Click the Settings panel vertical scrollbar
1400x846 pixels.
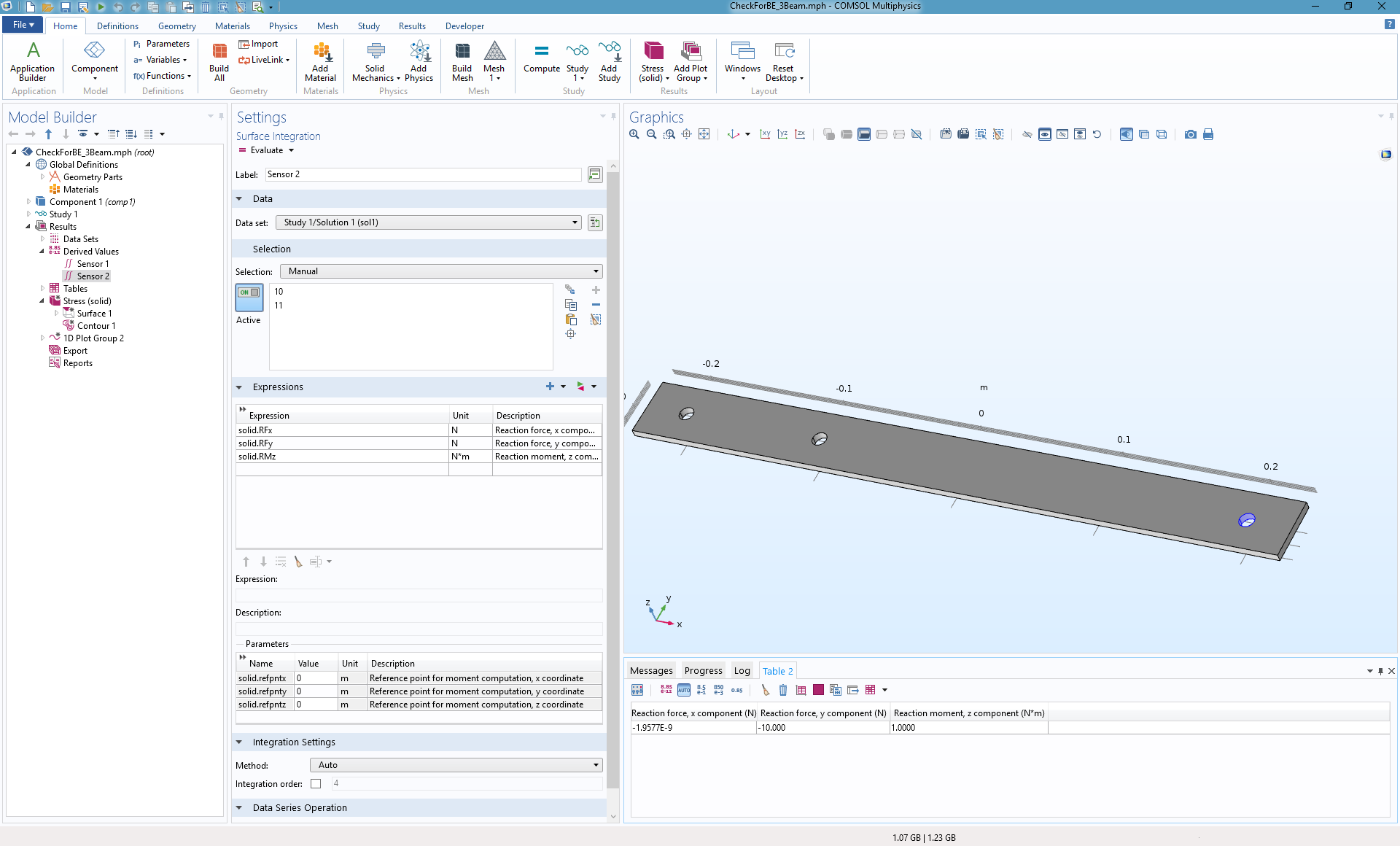tap(613, 481)
